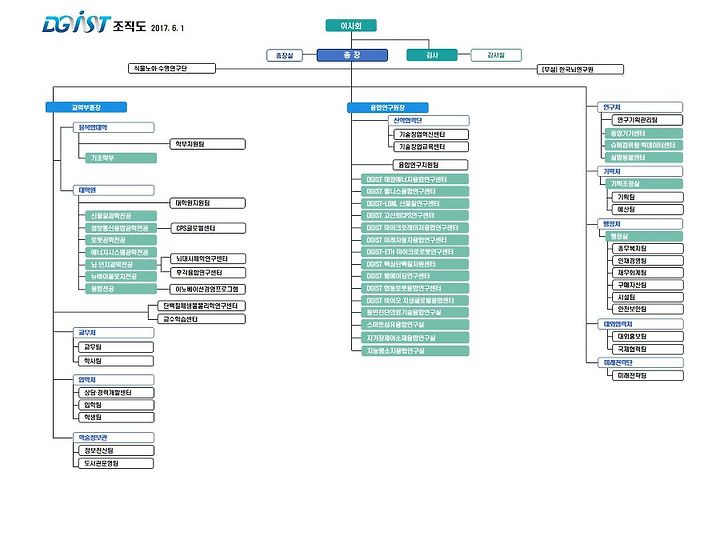Click the DGIST logo at top left

point(76,22)
